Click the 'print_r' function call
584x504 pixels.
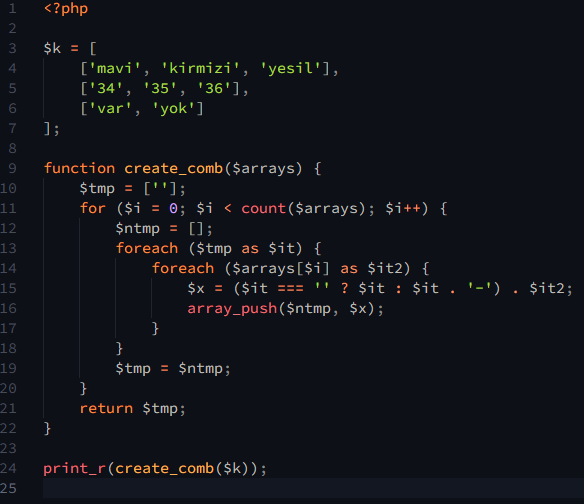click(74, 469)
